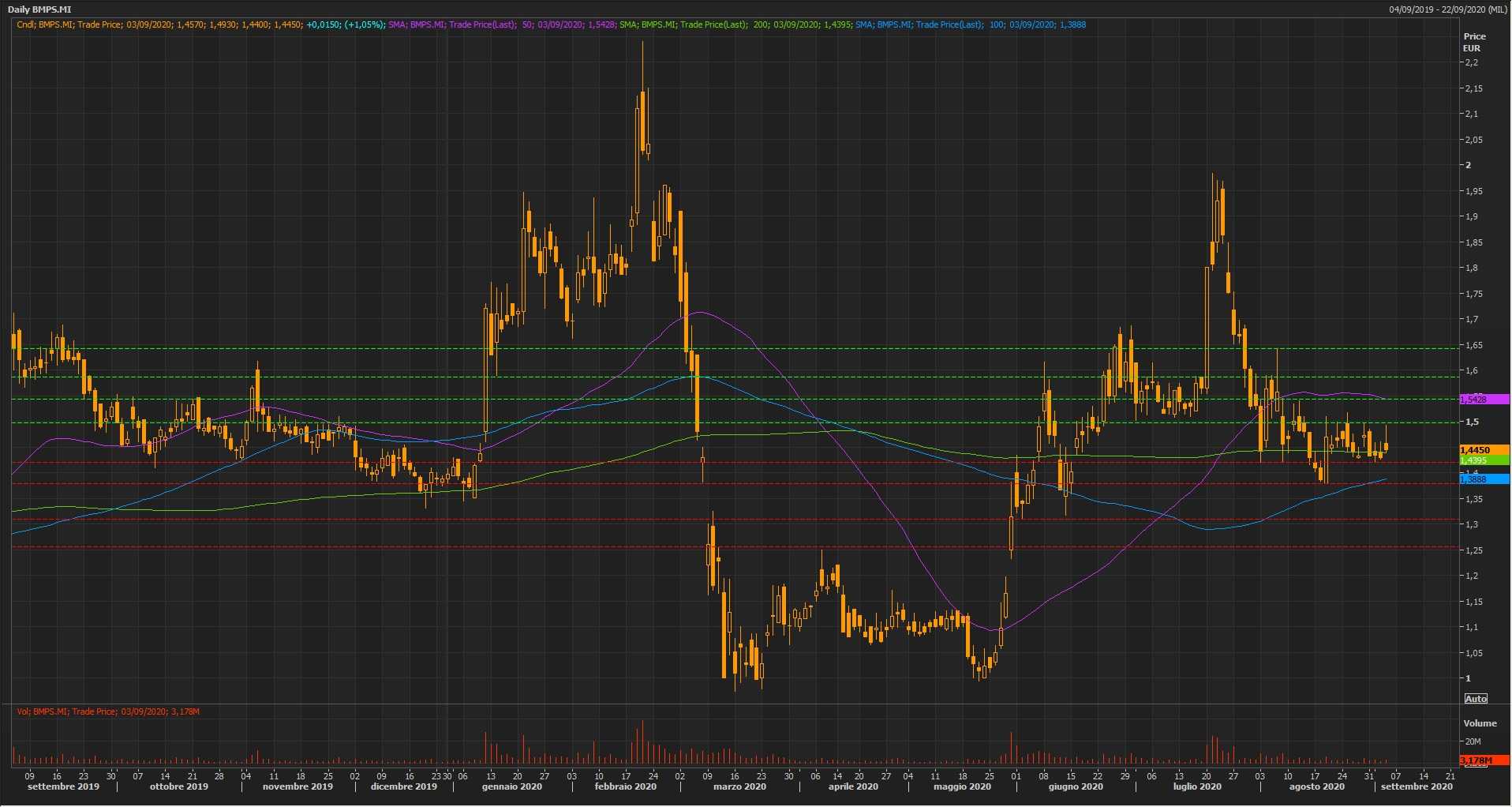Click the luglio 2020 label on time axis
The width and height of the screenshot is (1512, 807).
click(1197, 786)
